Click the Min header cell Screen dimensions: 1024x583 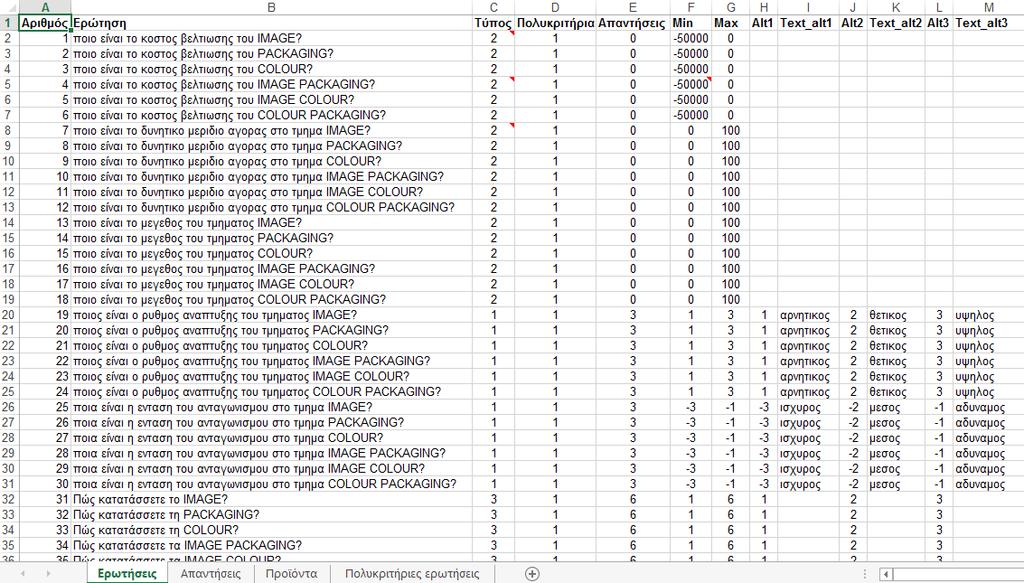pyautogui.click(x=691, y=23)
